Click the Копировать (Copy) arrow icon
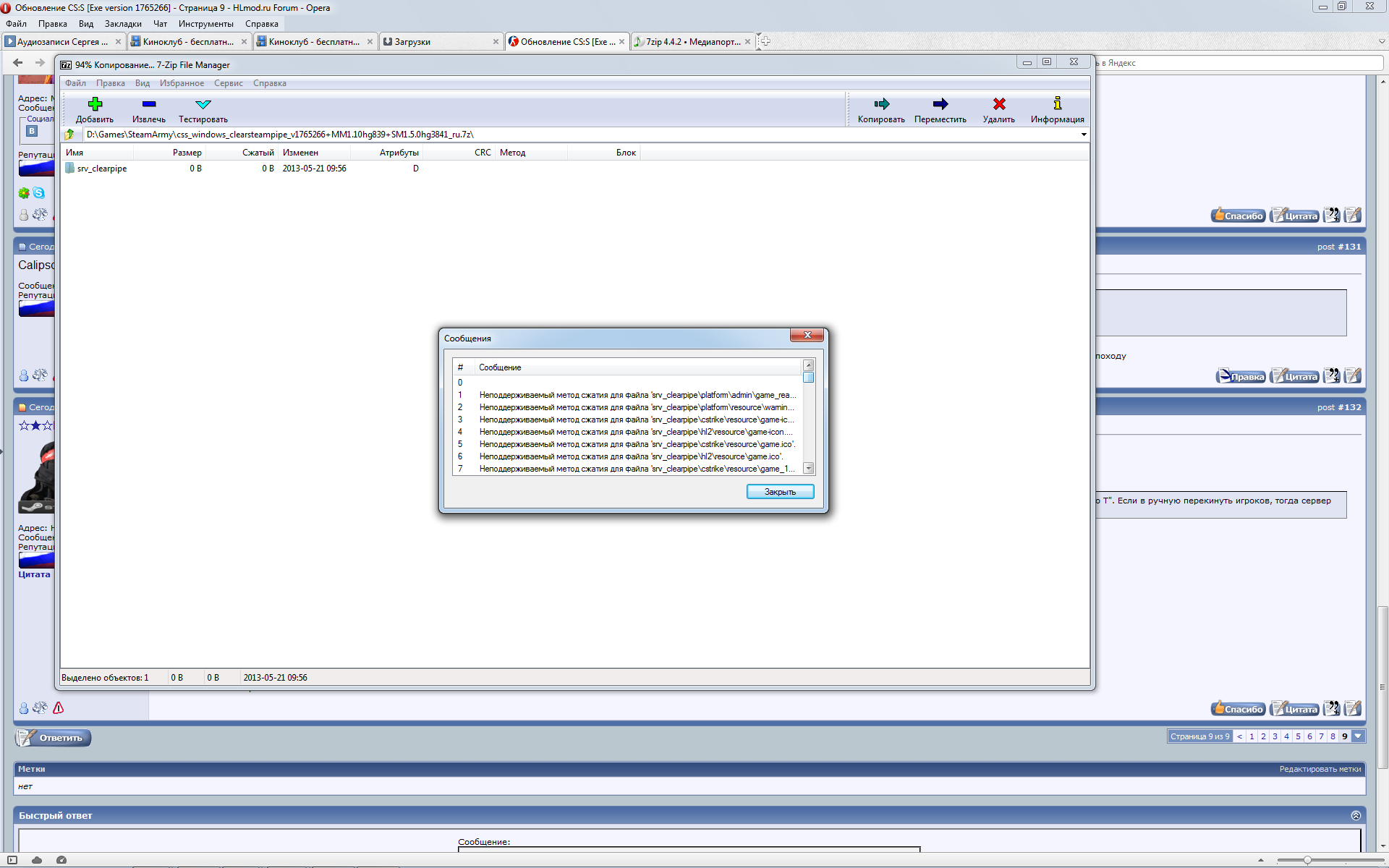The width and height of the screenshot is (1389, 868). 881,104
